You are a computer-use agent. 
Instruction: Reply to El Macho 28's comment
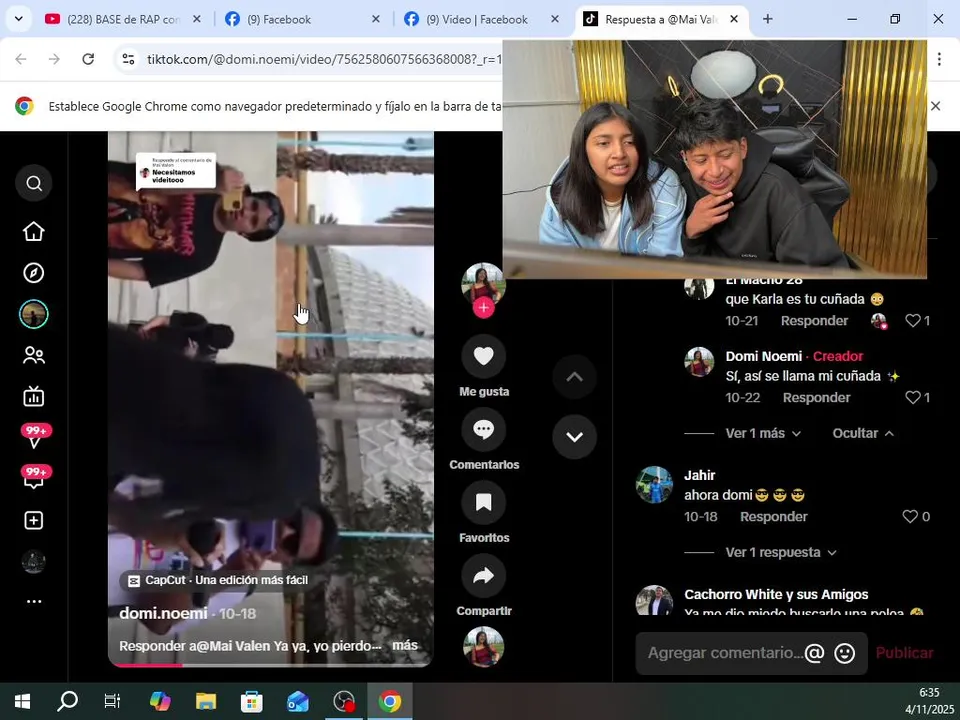[814, 321]
